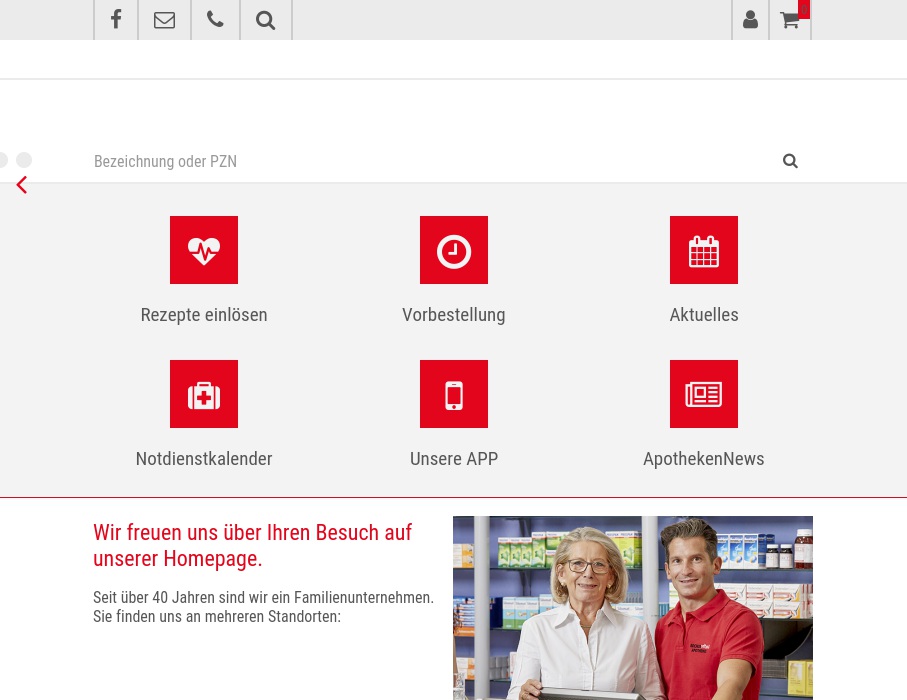
Task: Open Unsere APP smartphone icon
Action: coord(453,394)
